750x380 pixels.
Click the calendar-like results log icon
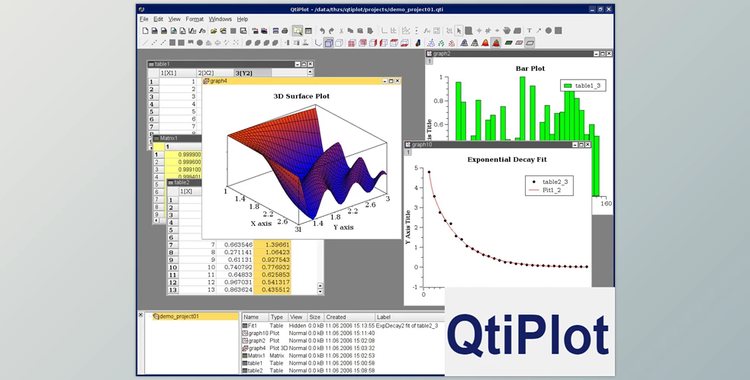309,31
